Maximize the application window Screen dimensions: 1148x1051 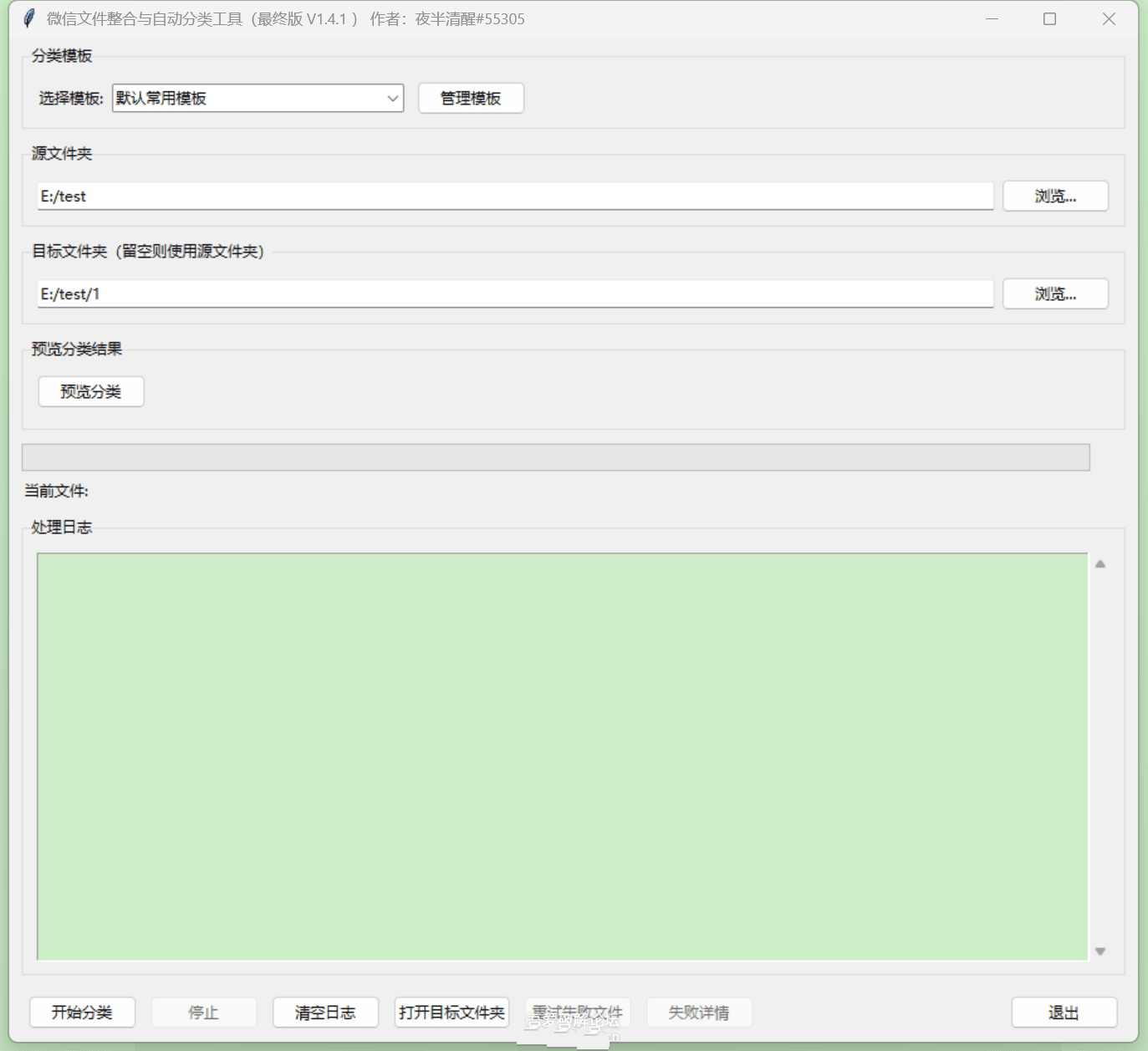tap(1050, 18)
